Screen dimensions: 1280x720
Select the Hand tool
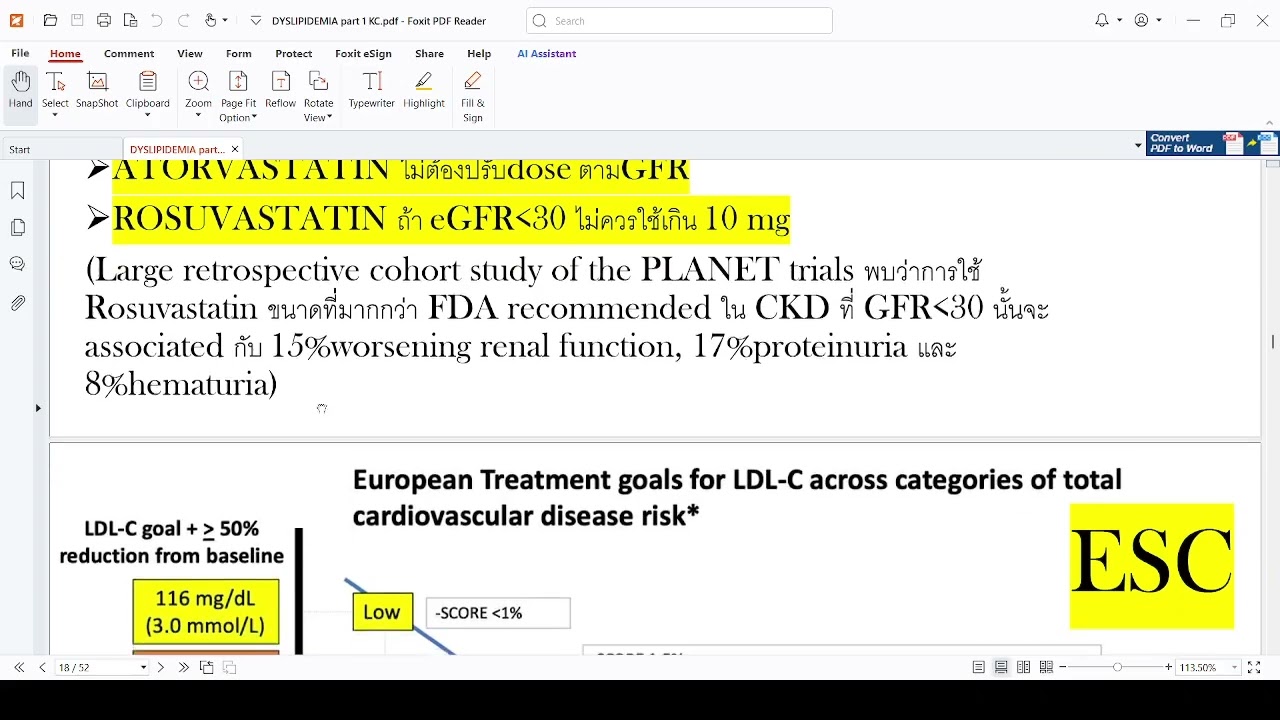click(x=20, y=90)
